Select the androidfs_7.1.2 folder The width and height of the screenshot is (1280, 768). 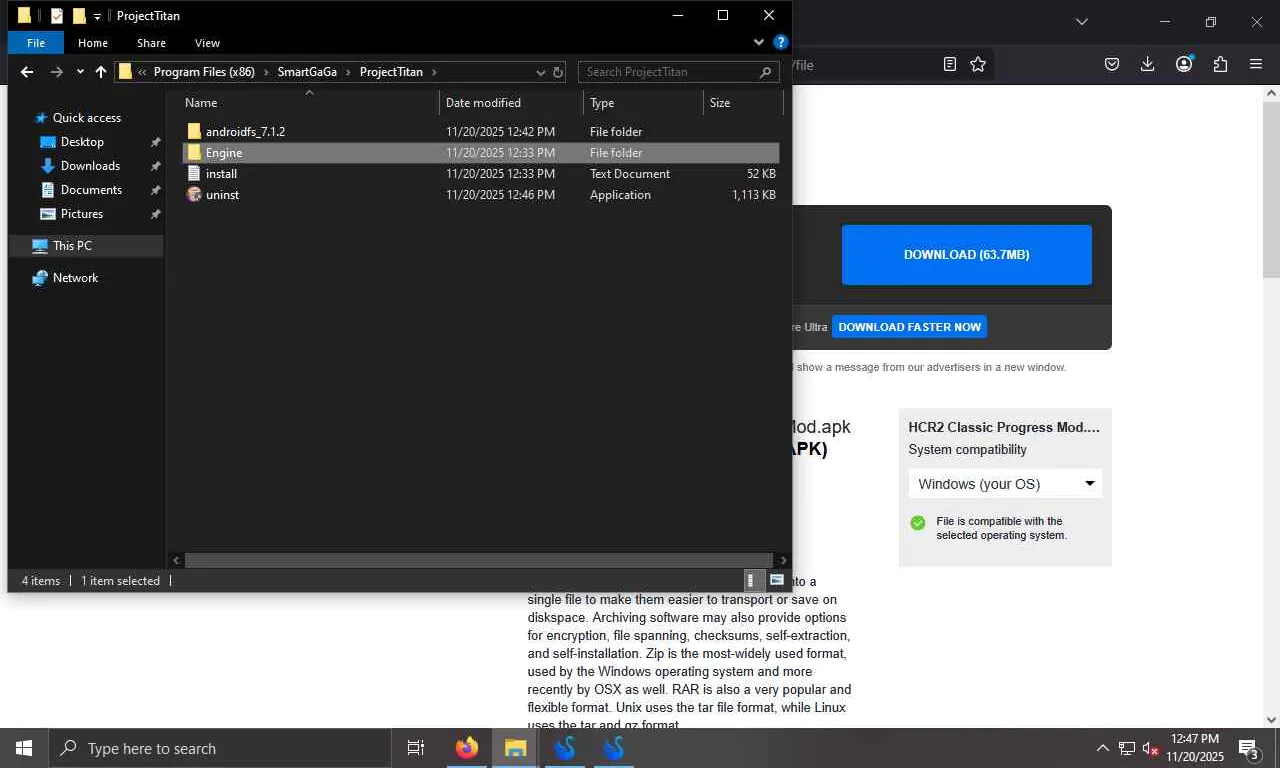coord(481,132)
